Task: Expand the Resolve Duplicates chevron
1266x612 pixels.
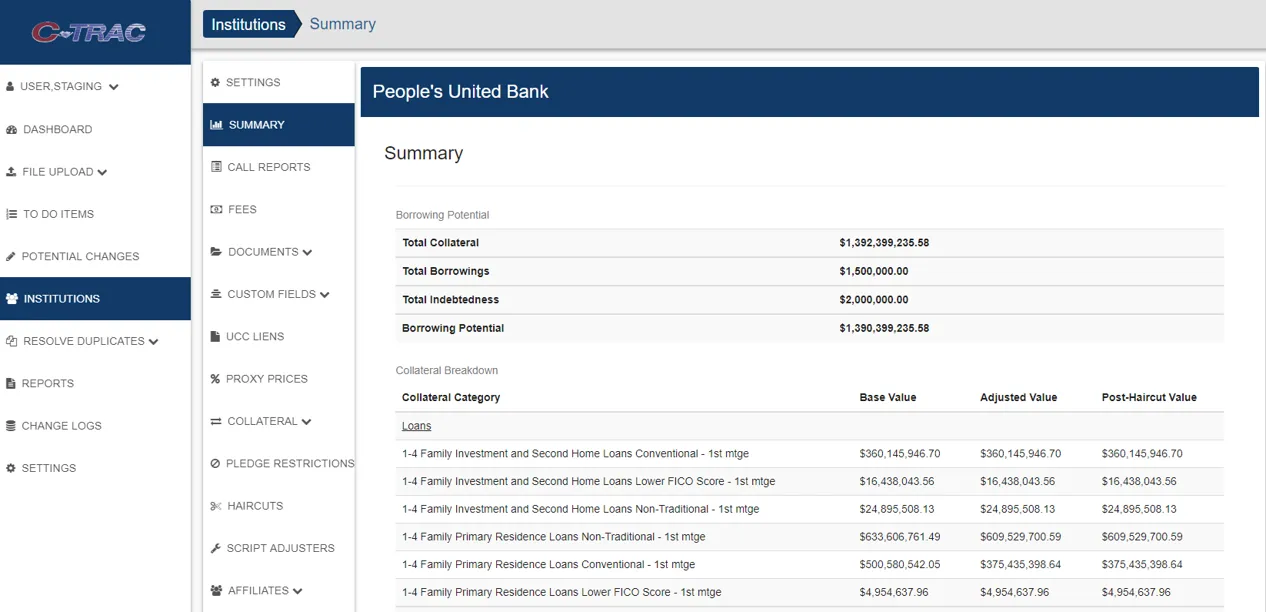Action: [153, 342]
